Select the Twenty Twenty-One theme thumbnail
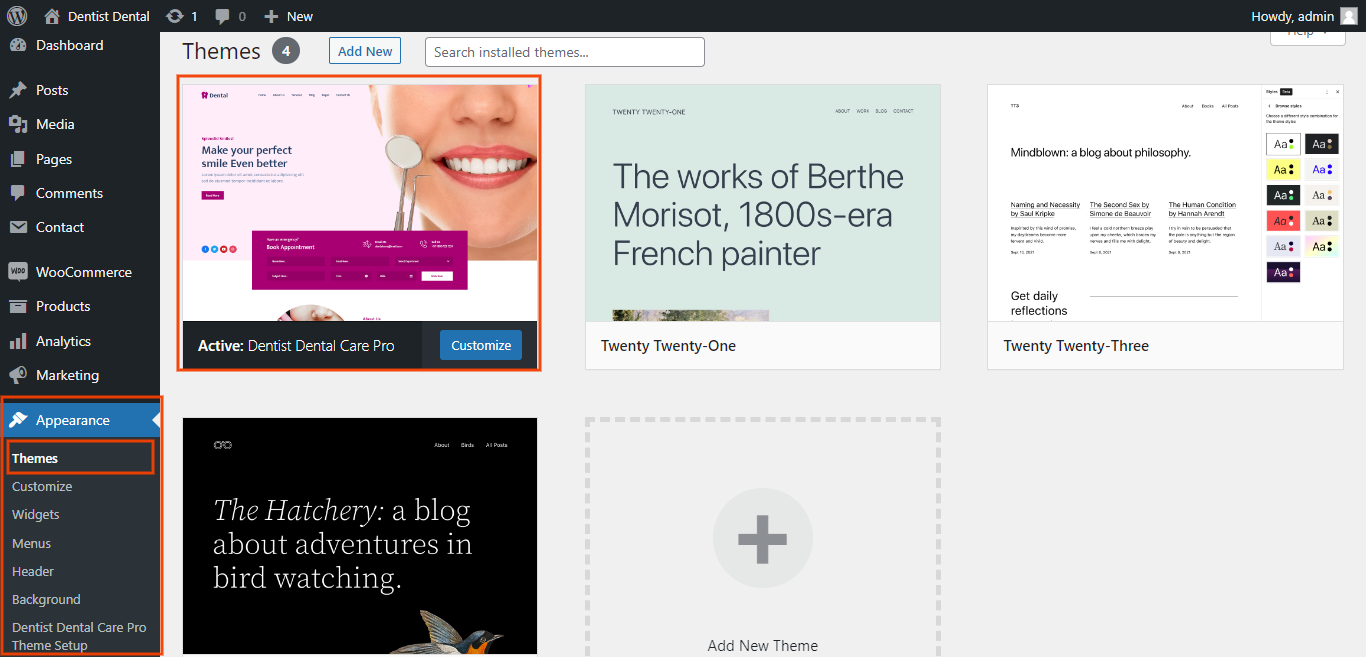 click(x=762, y=203)
